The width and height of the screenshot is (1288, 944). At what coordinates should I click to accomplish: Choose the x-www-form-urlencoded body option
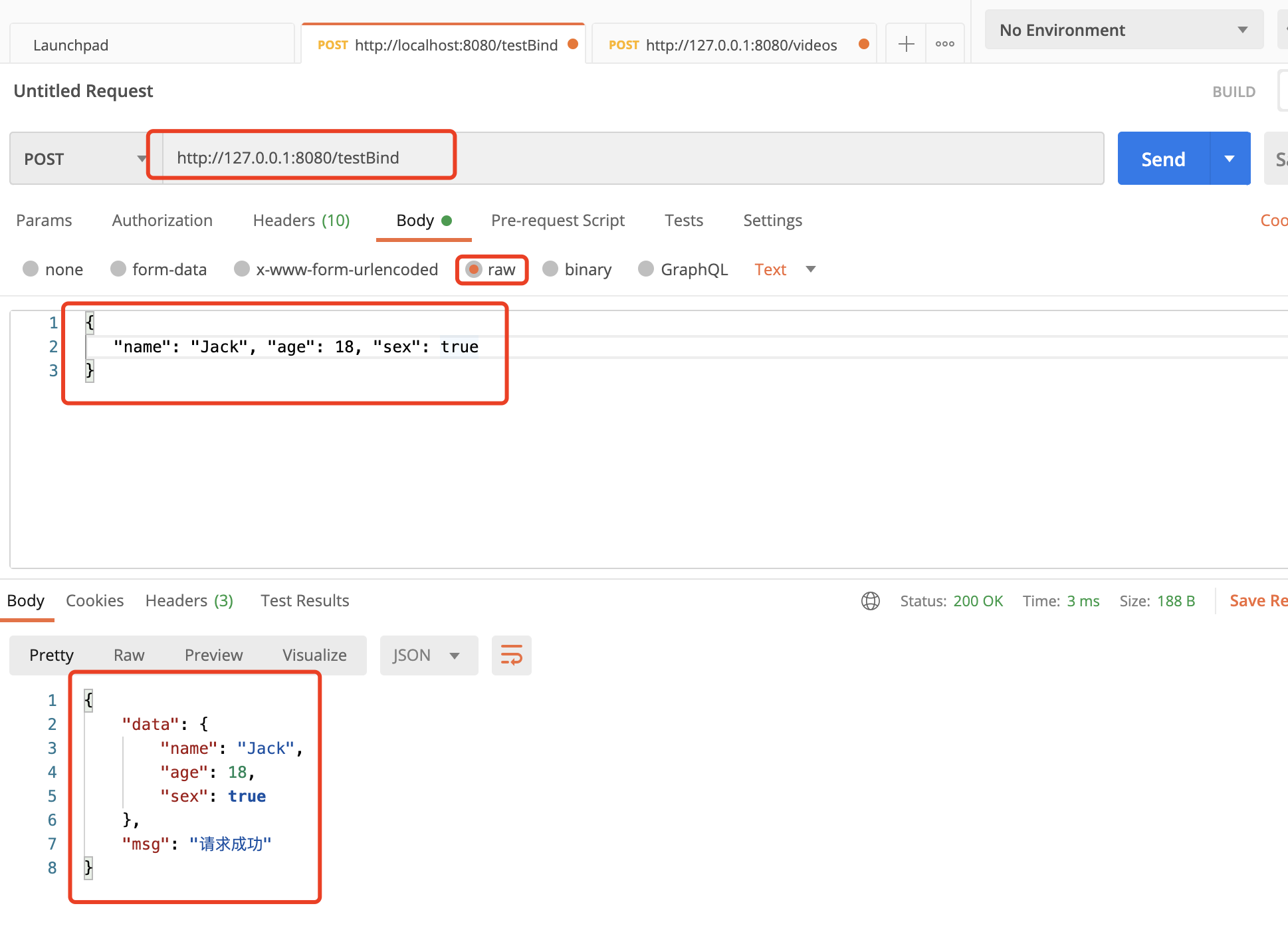pos(242,269)
